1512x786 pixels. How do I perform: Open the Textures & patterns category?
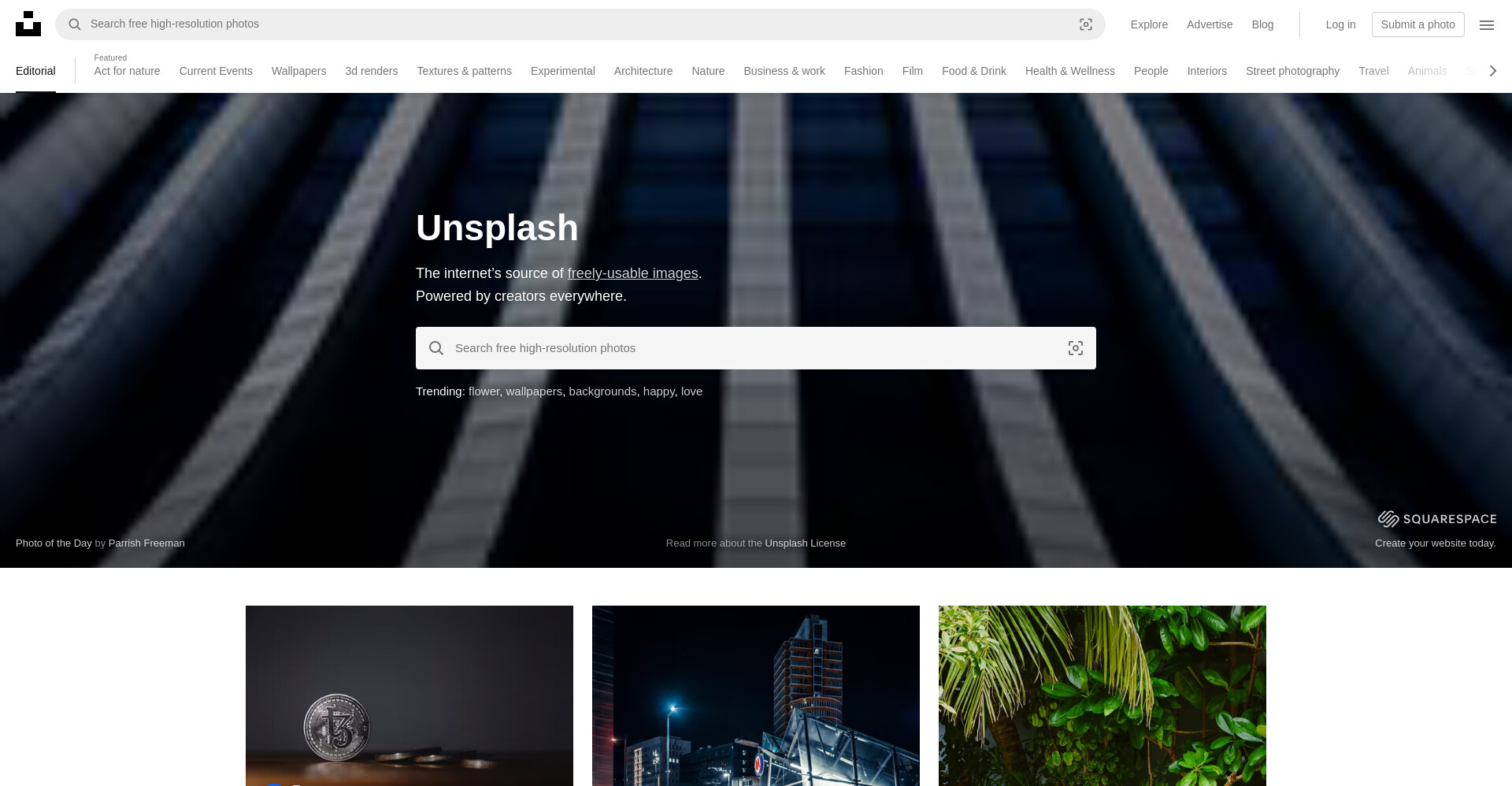pyautogui.click(x=464, y=71)
